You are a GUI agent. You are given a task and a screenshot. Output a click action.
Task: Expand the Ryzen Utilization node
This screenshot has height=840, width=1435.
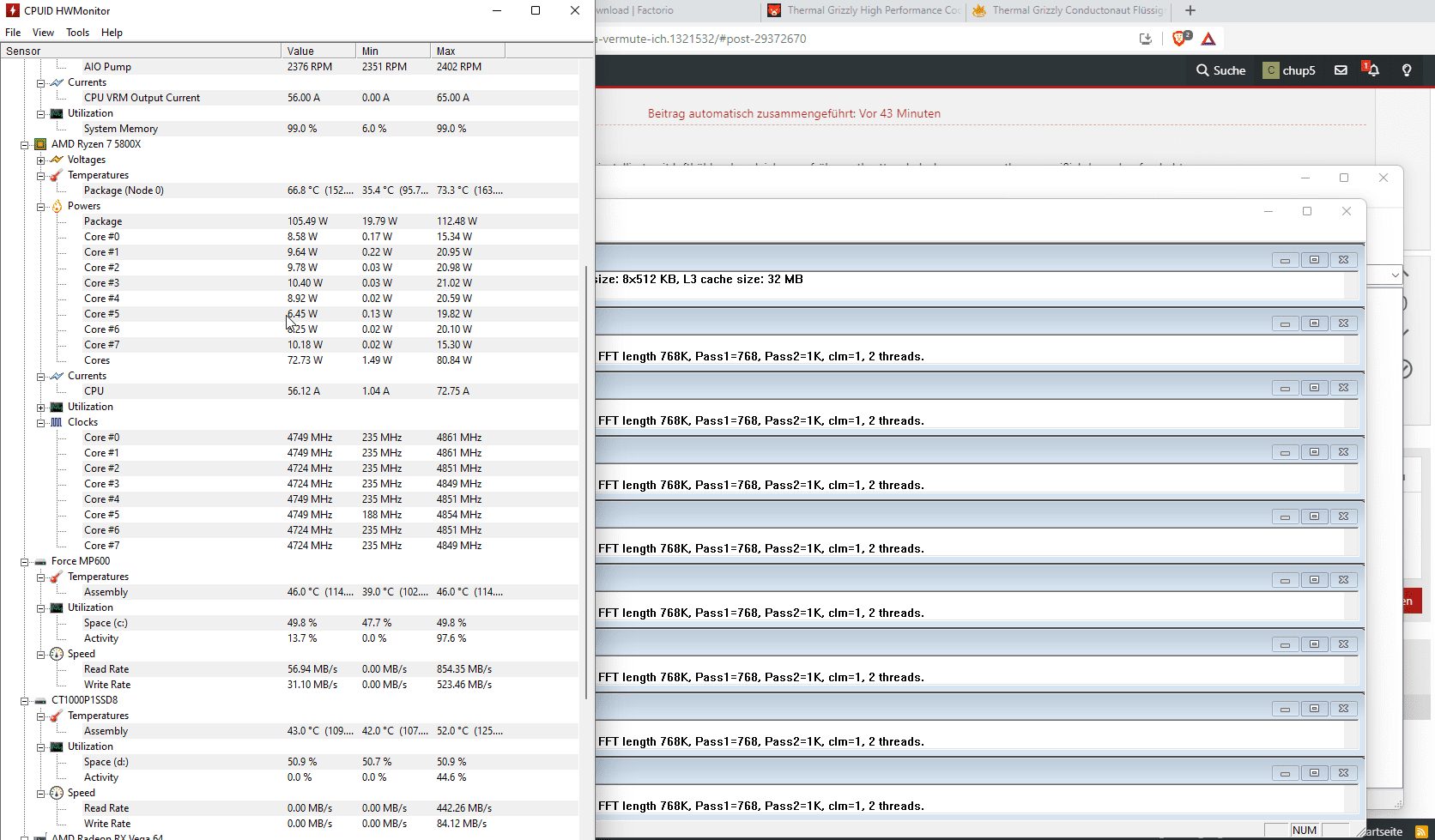(40, 407)
